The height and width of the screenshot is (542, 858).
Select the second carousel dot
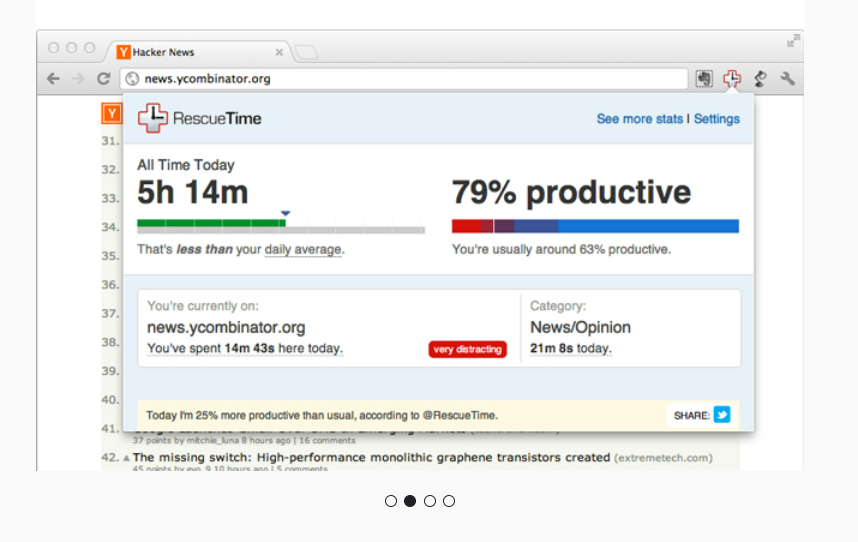tap(410, 501)
